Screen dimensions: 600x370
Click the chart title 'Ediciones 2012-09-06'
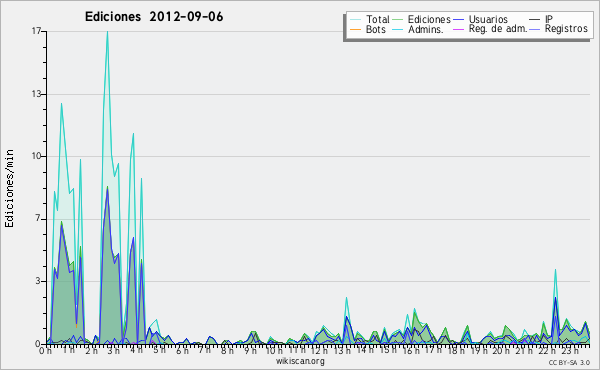[x=154, y=17]
